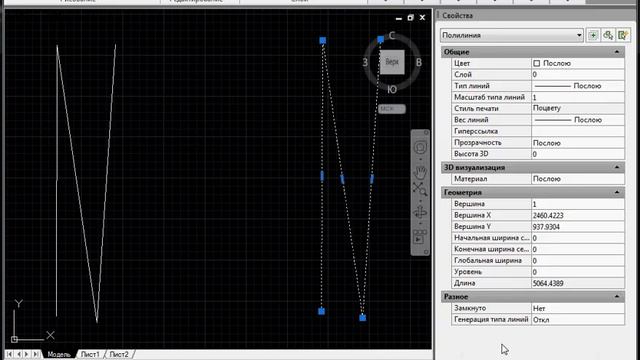Click the UCS origin icon
The image size is (640, 360).
click(14, 339)
